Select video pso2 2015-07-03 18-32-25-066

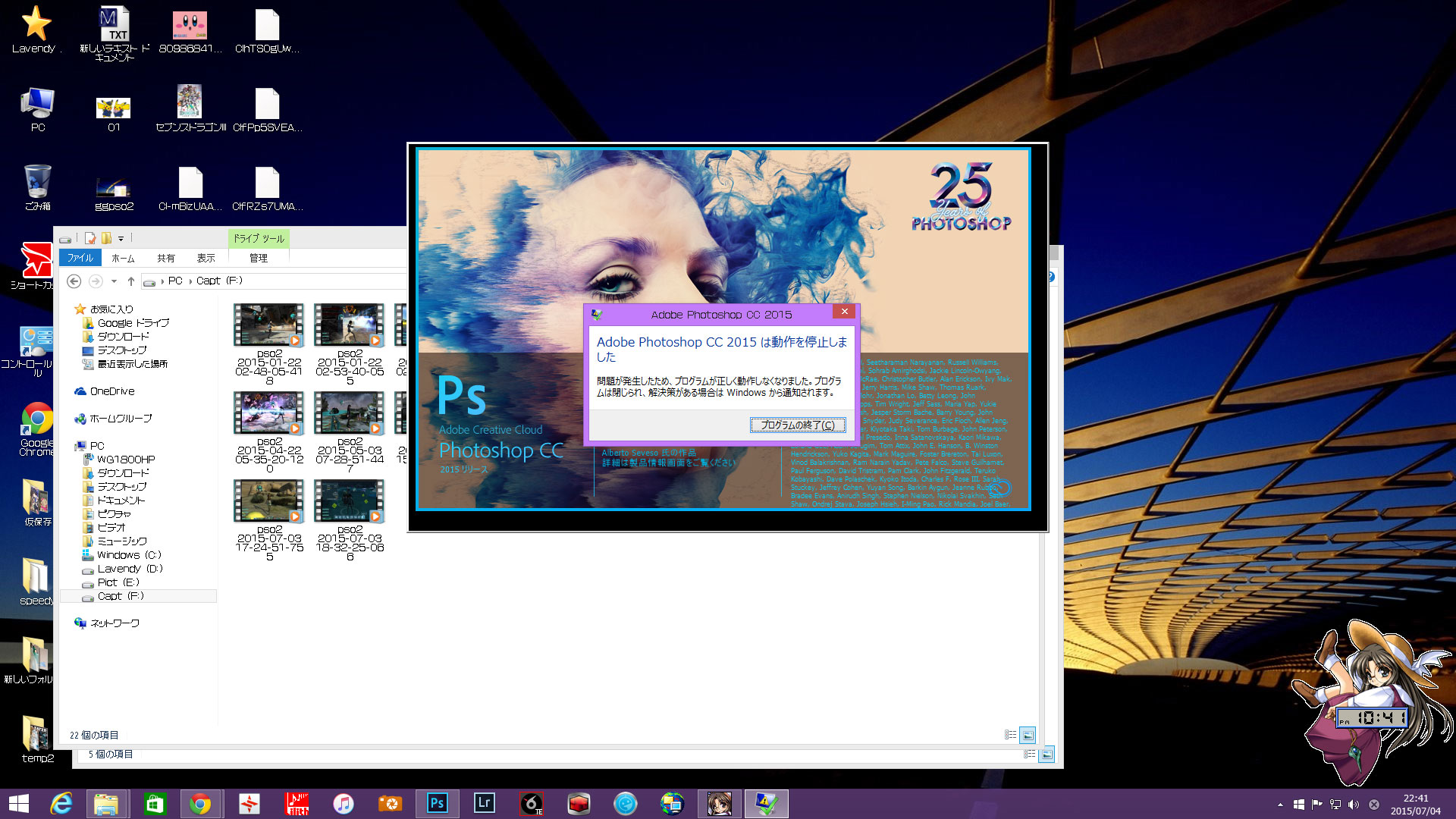tap(350, 520)
